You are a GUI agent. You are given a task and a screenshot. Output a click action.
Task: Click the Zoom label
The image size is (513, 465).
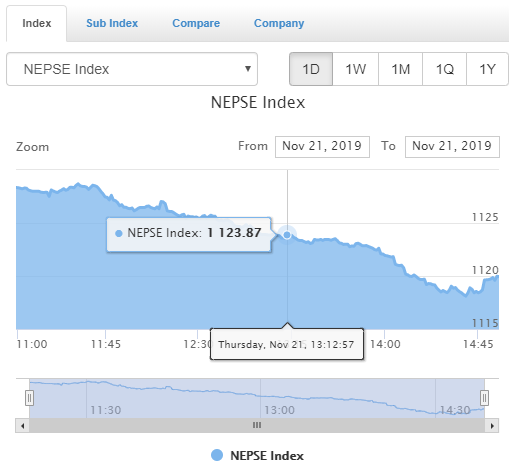[x=33, y=147]
